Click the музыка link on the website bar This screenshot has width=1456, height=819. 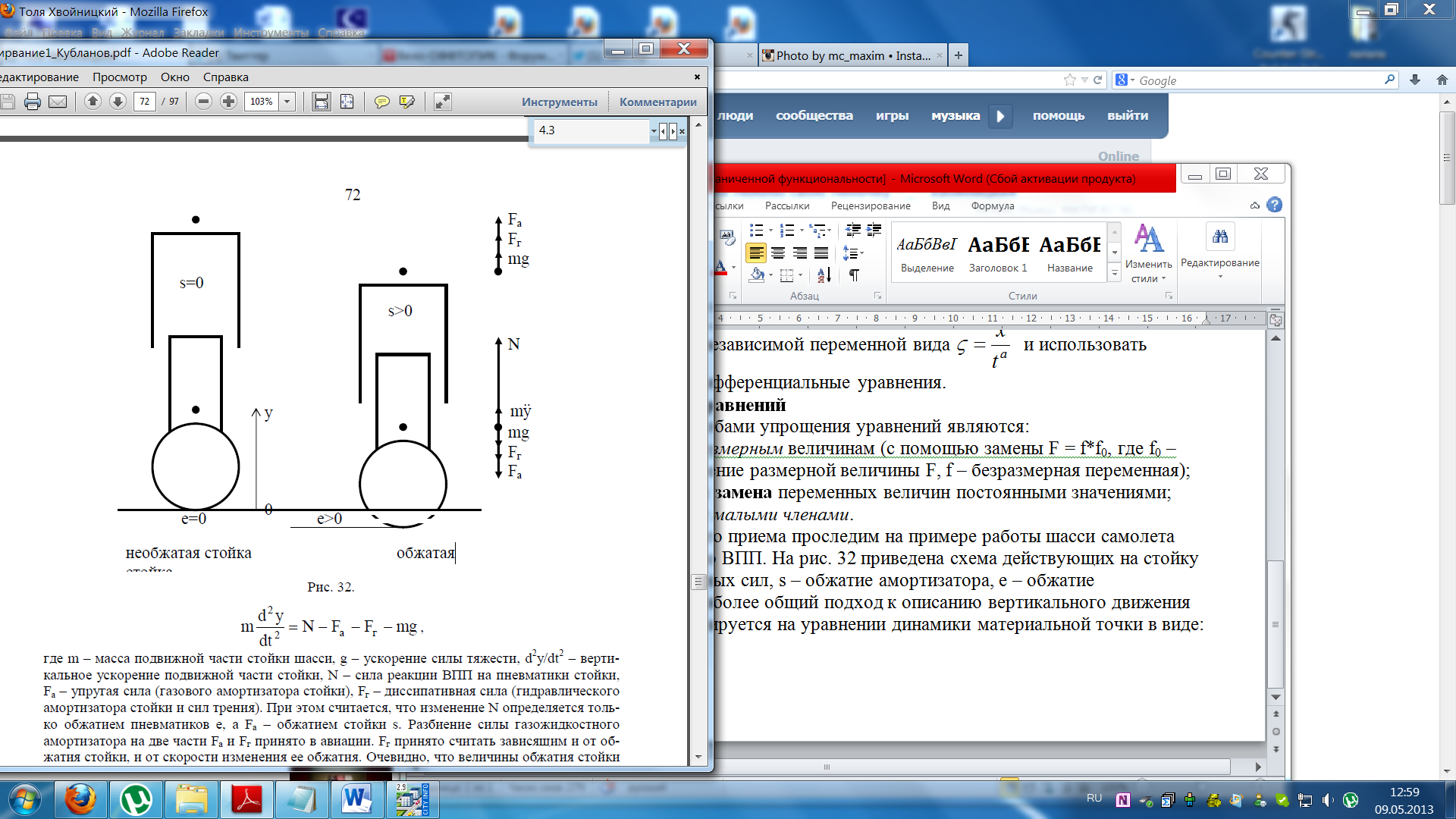[x=955, y=116]
